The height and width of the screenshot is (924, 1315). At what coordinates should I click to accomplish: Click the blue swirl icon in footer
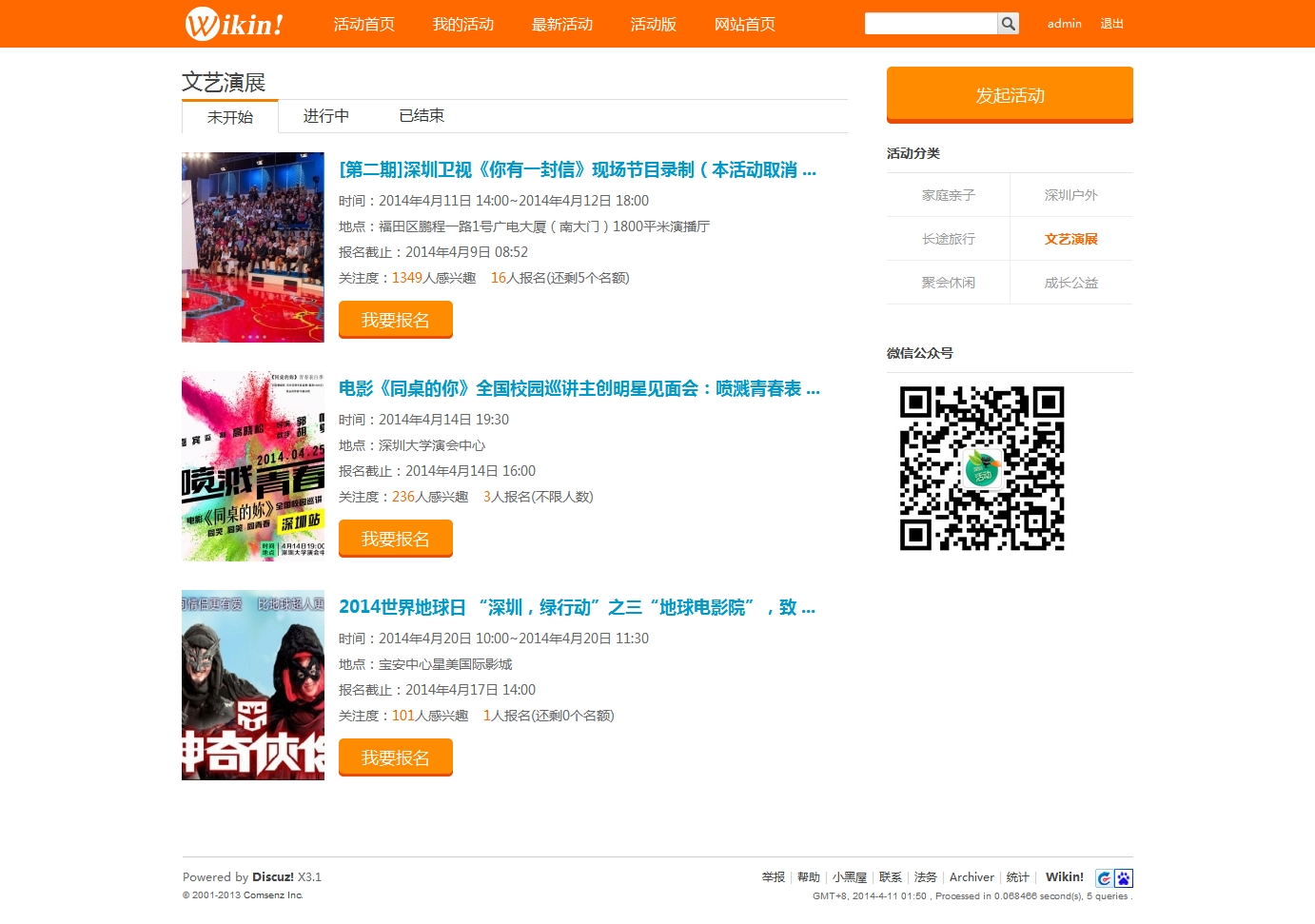(1104, 878)
